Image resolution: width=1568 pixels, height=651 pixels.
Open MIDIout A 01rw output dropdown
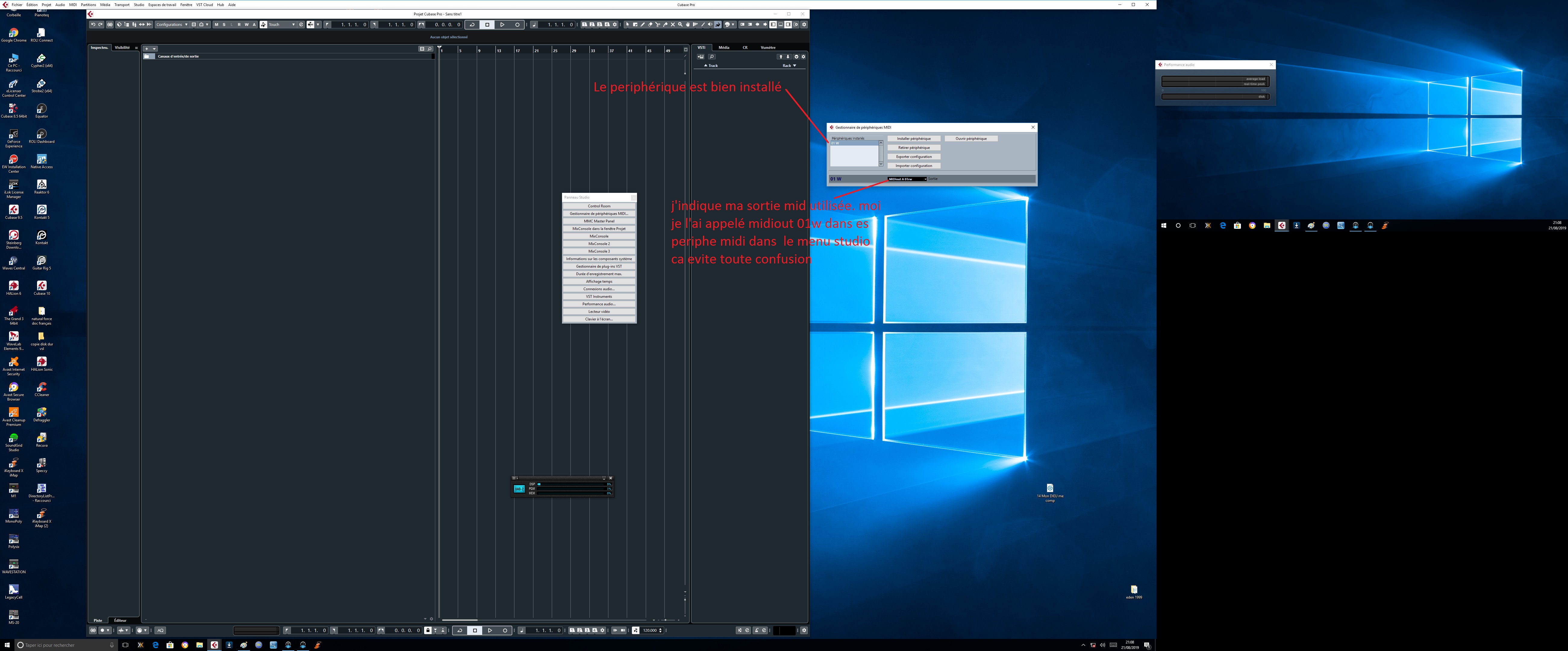(x=907, y=179)
